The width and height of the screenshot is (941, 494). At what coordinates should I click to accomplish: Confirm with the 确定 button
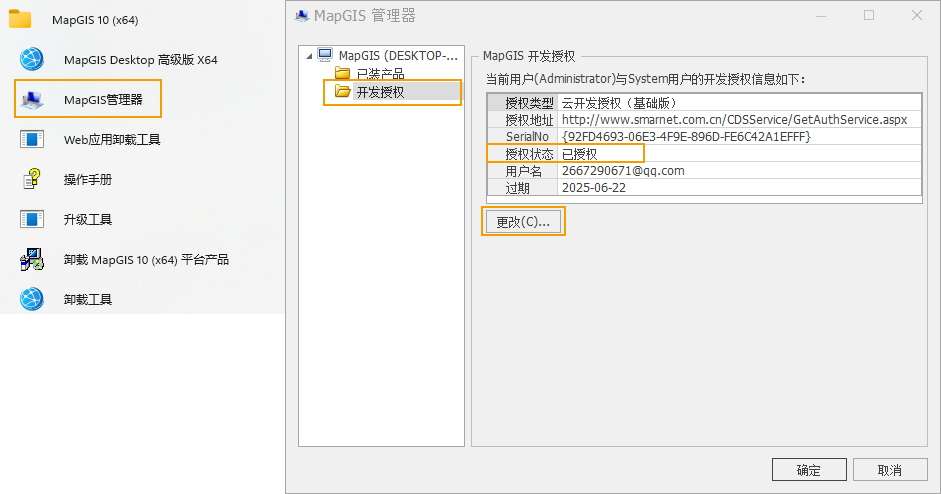point(809,470)
